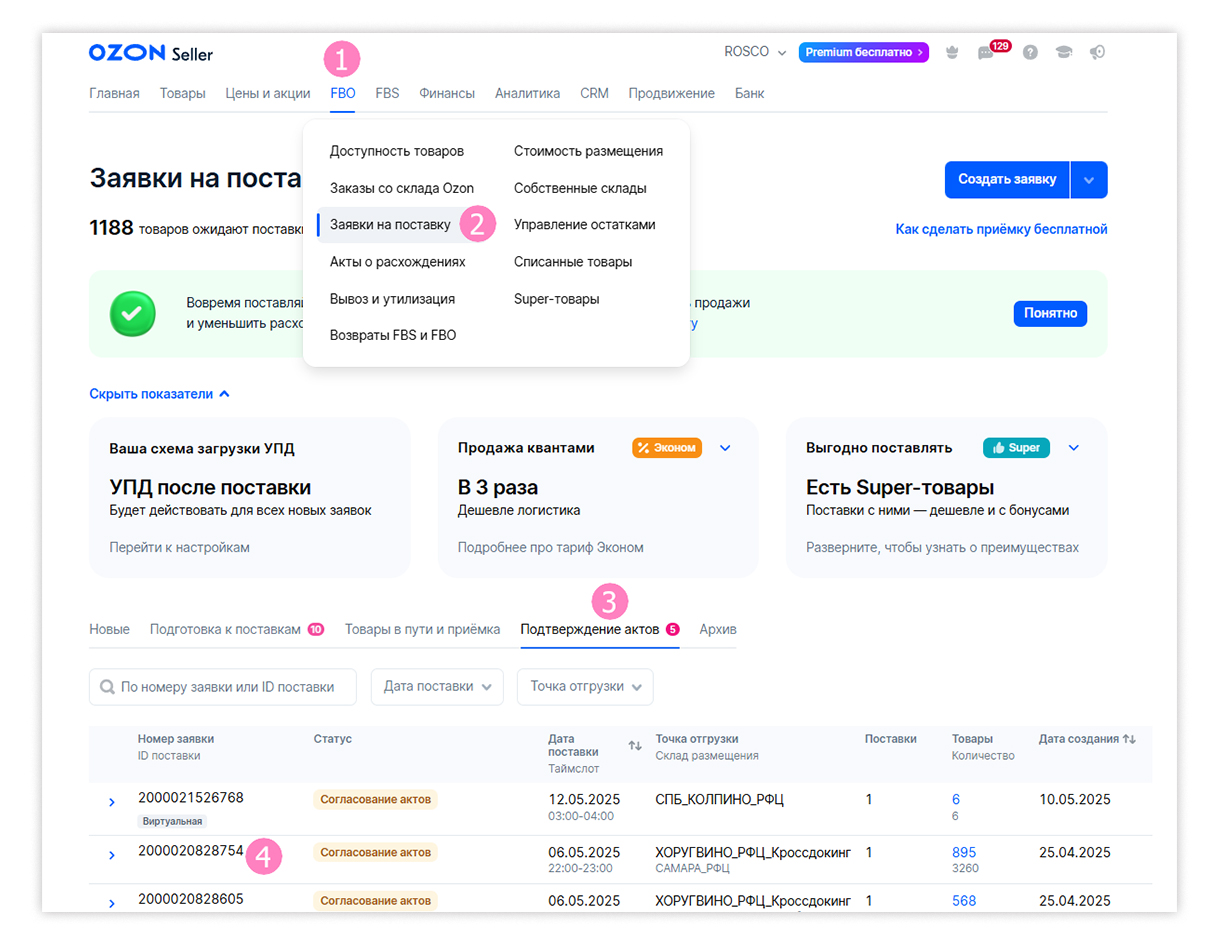Screen dimensions: 1219x945
Task: Switch to the Товары в пути и приёмка tab
Action: pos(422,629)
